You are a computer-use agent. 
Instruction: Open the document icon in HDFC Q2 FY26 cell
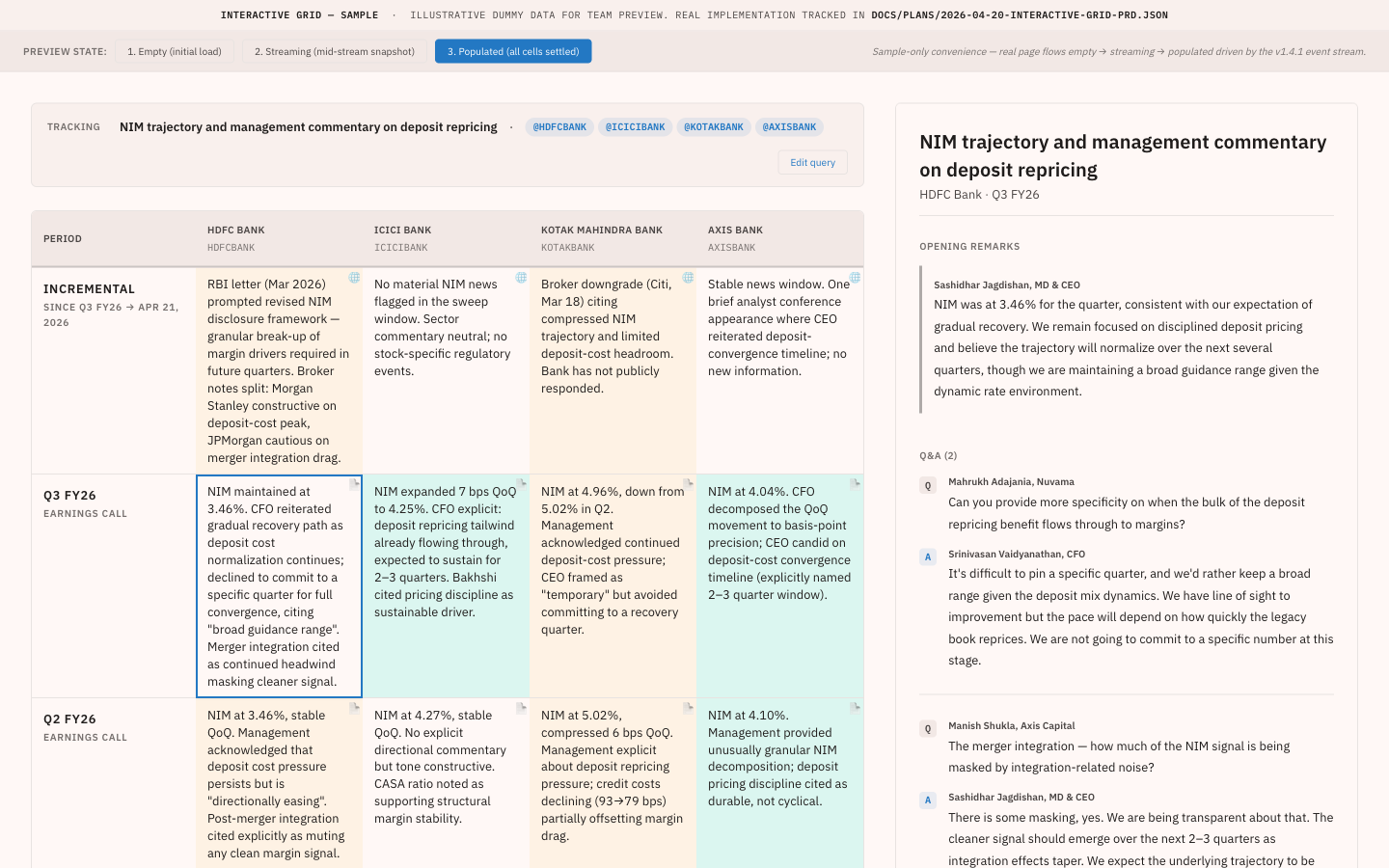pyautogui.click(x=355, y=708)
